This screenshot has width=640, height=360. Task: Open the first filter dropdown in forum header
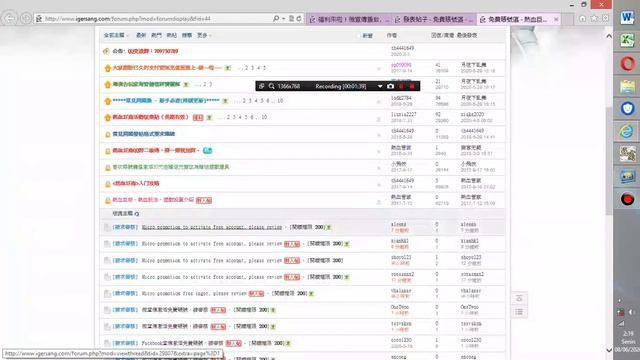point(116,36)
